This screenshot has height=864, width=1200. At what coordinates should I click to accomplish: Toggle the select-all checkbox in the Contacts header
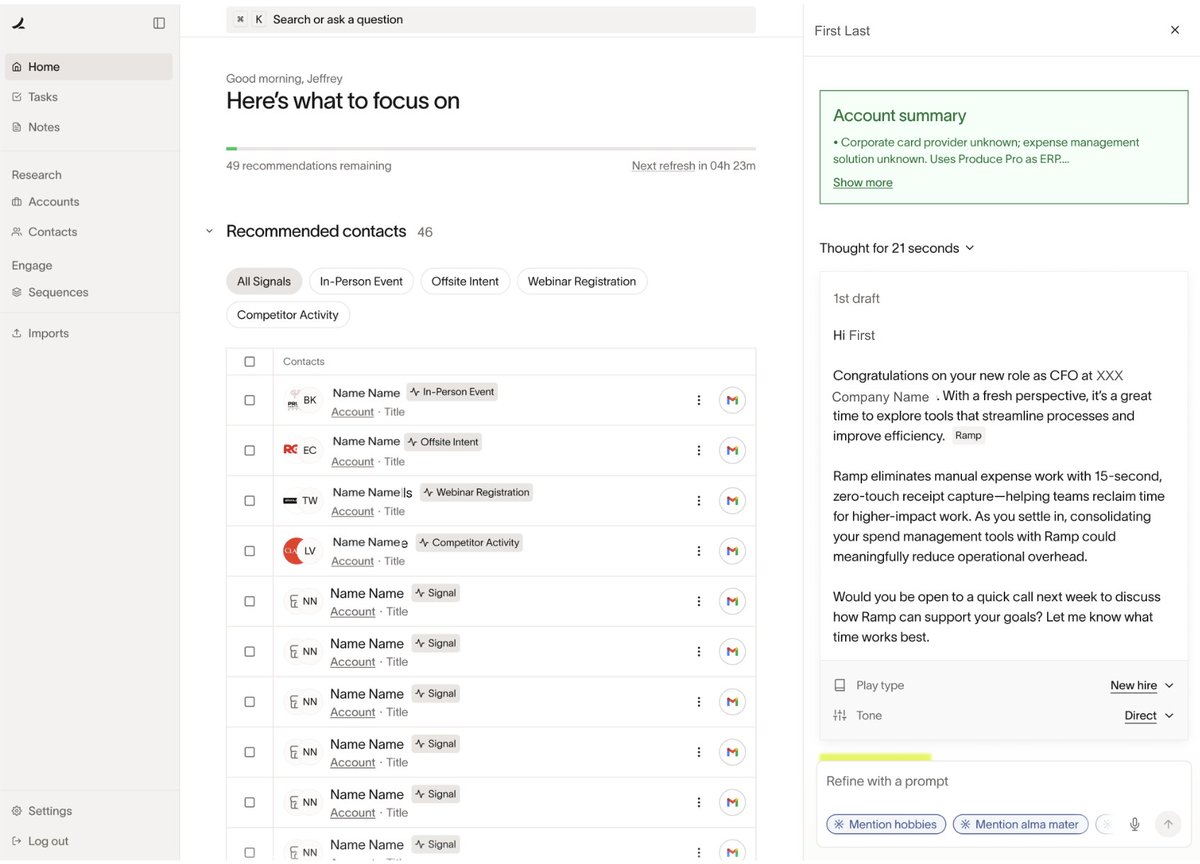(250, 362)
